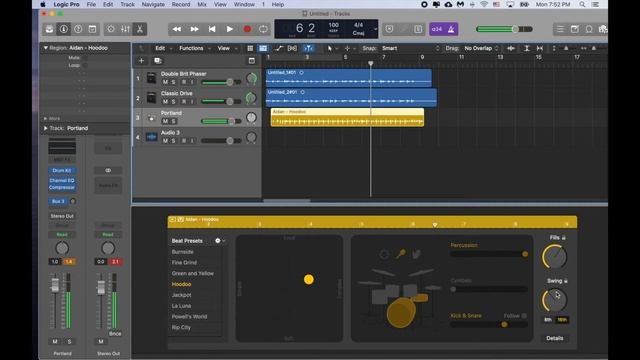Add new track with plus button
Image resolution: width=640 pixels, height=360 pixels.
point(141,61)
